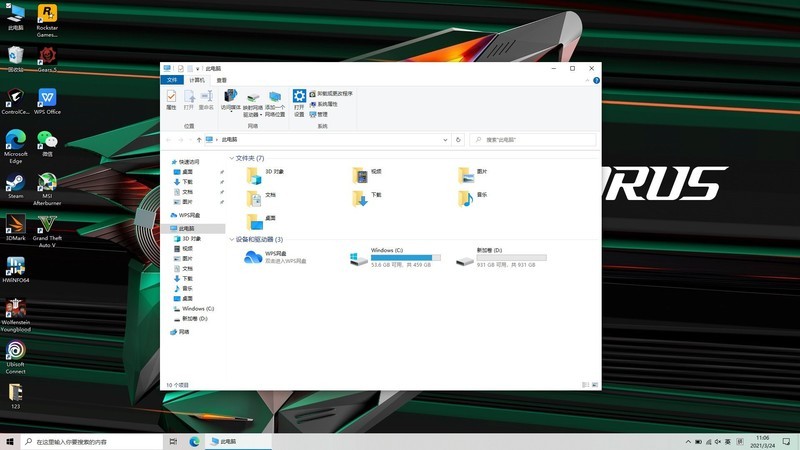The image size is (800, 450).
Task: Open Task View from the taskbar
Action: [173, 442]
